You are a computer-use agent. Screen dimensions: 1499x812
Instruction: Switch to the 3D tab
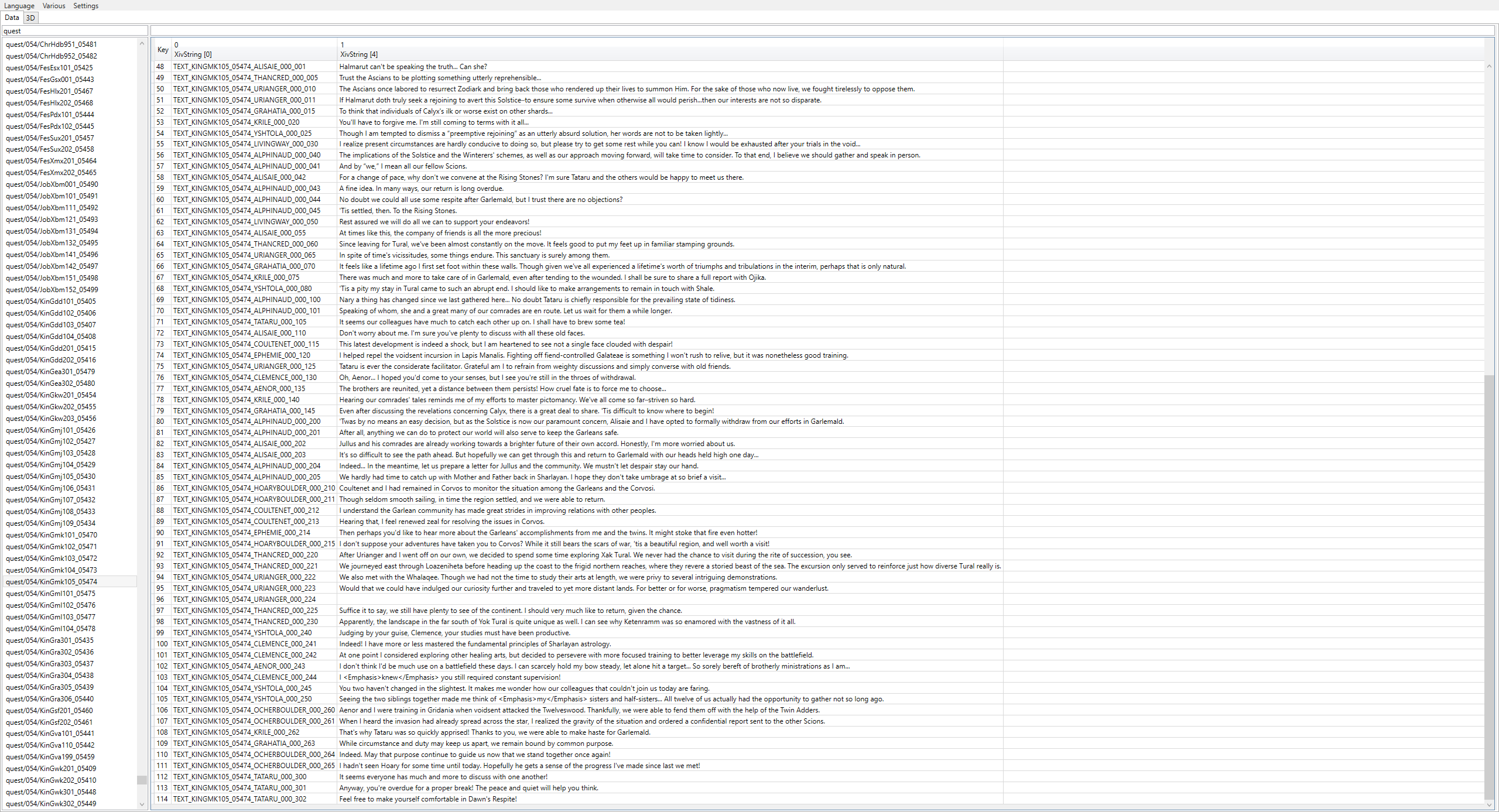click(30, 18)
